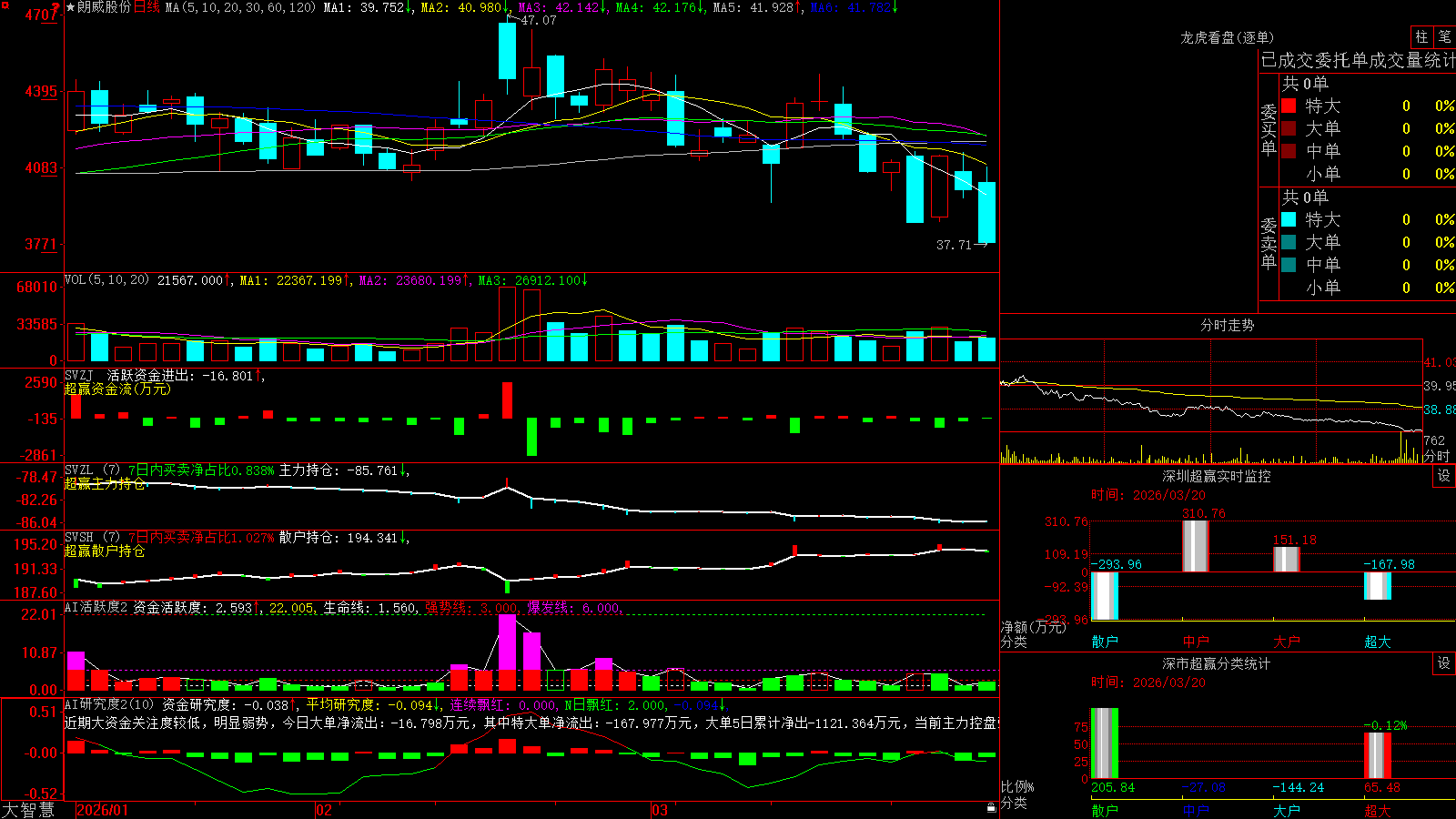Viewport: 1456px width, 819px height.
Task: Click the 分时 label under intraday chart
Action: point(1437,456)
